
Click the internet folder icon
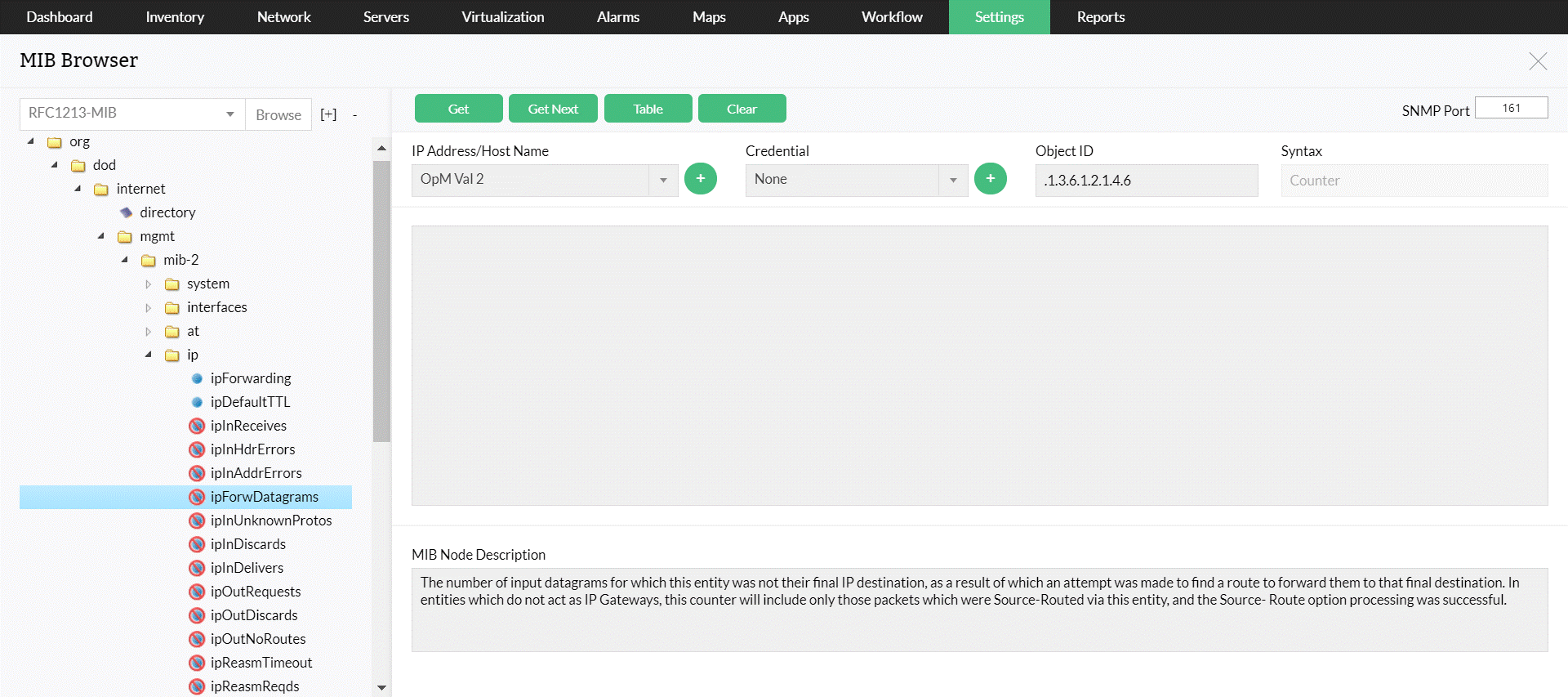(101, 190)
